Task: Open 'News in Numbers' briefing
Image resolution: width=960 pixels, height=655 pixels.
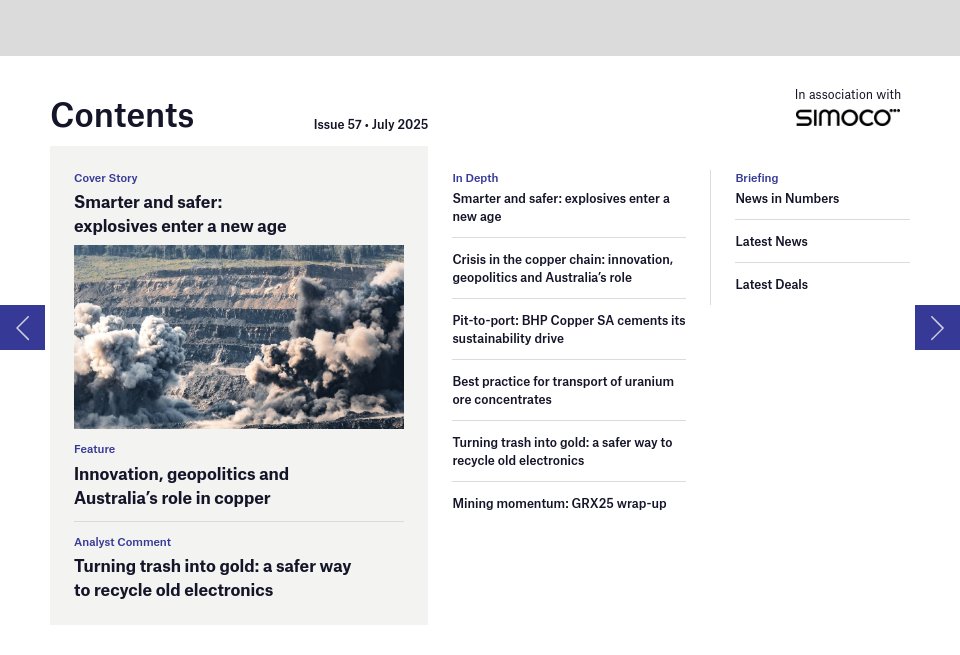Action: (x=787, y=198)
